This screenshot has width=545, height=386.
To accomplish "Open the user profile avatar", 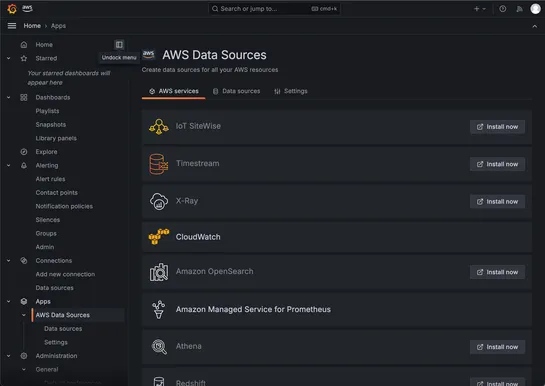I will (535, 9).
